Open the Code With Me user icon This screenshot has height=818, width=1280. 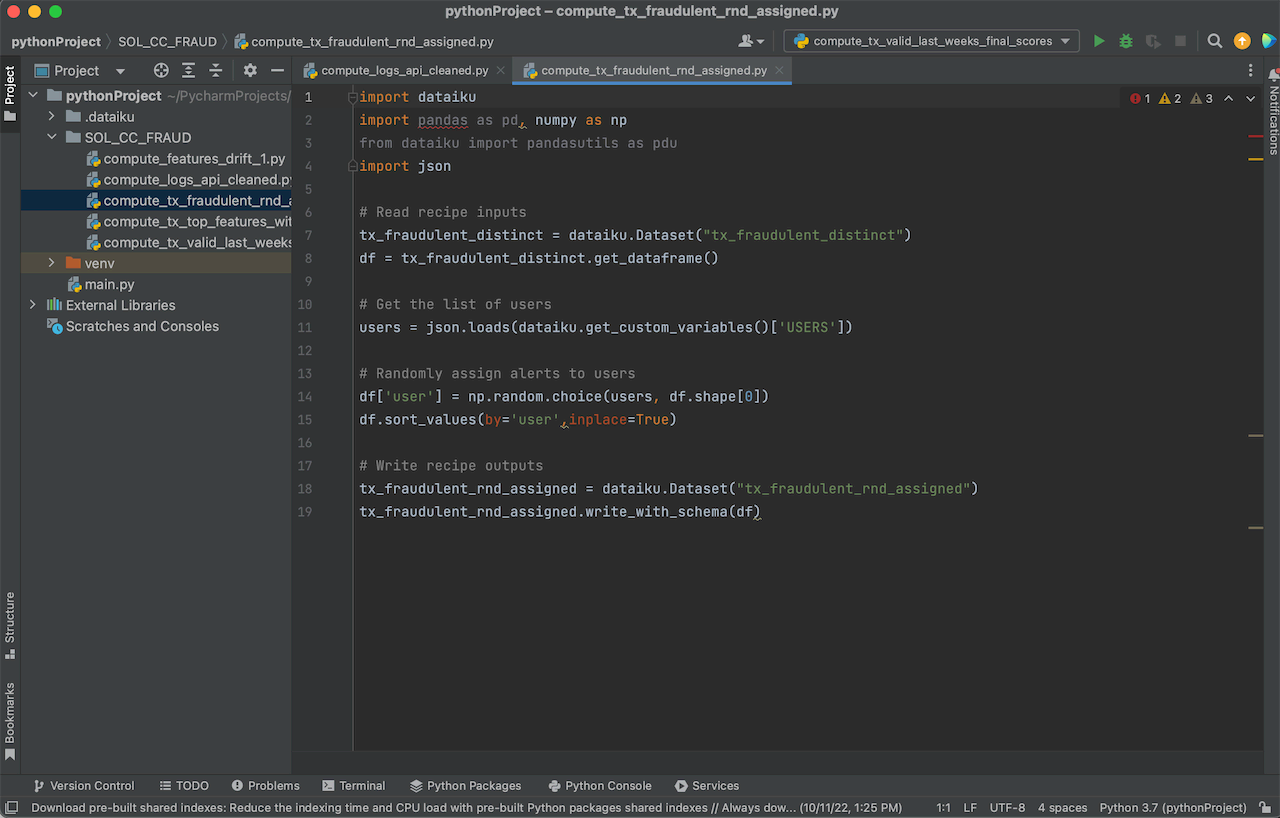pos(750,41)
